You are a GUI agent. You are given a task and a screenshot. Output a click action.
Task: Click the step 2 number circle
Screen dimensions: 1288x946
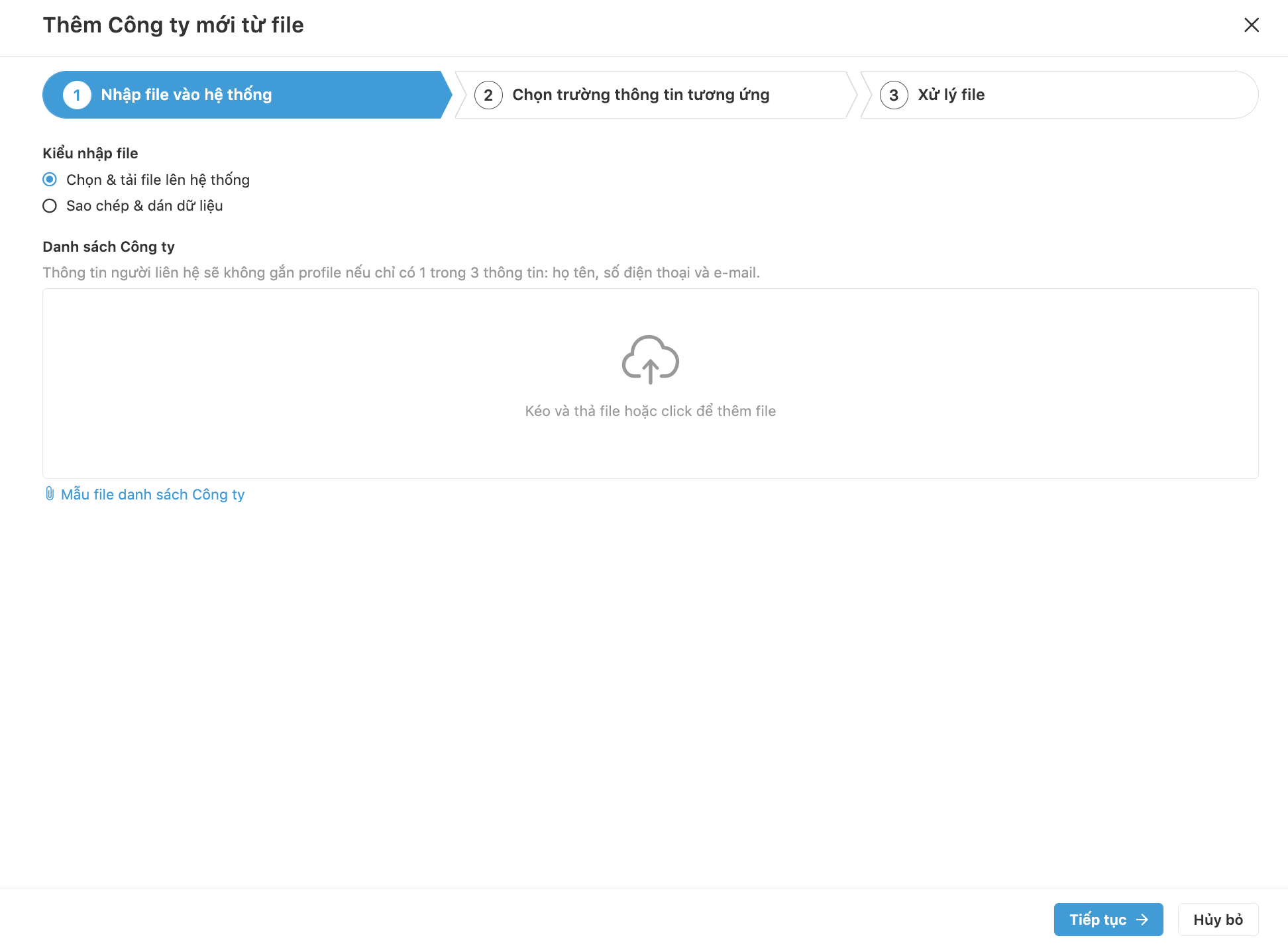coord(488,95)
